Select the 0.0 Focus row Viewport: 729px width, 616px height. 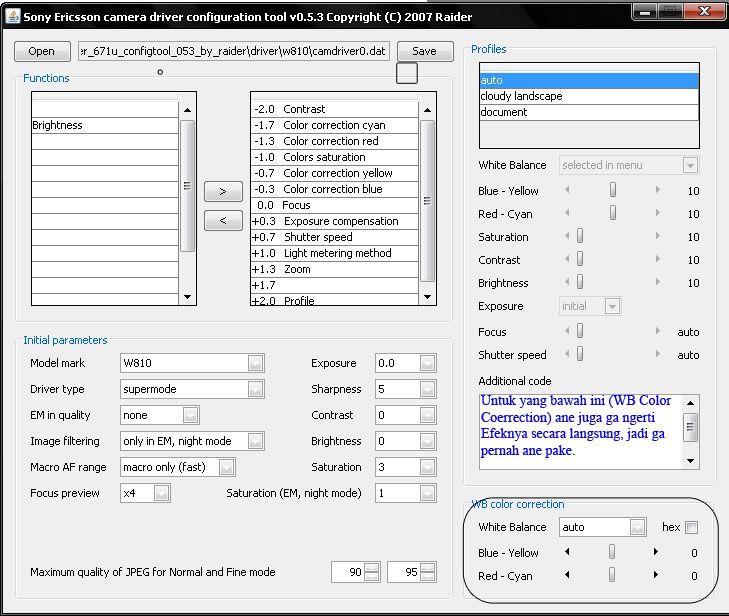tap(334, 205)
